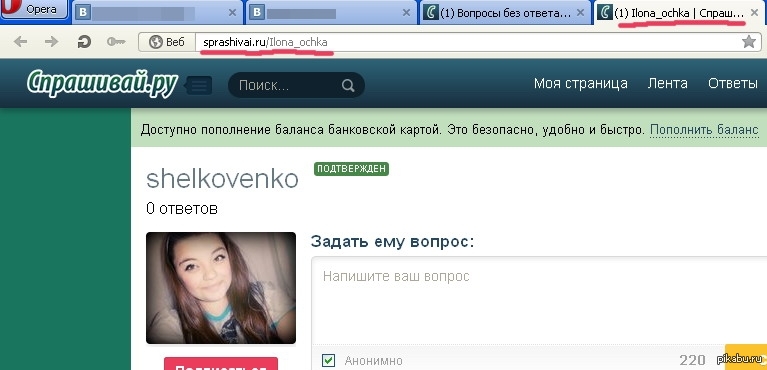Close the Ilona_ochka tab
The height and width of the screenshot is (370, 767).
pyautogui.click(x=754, y=13)
